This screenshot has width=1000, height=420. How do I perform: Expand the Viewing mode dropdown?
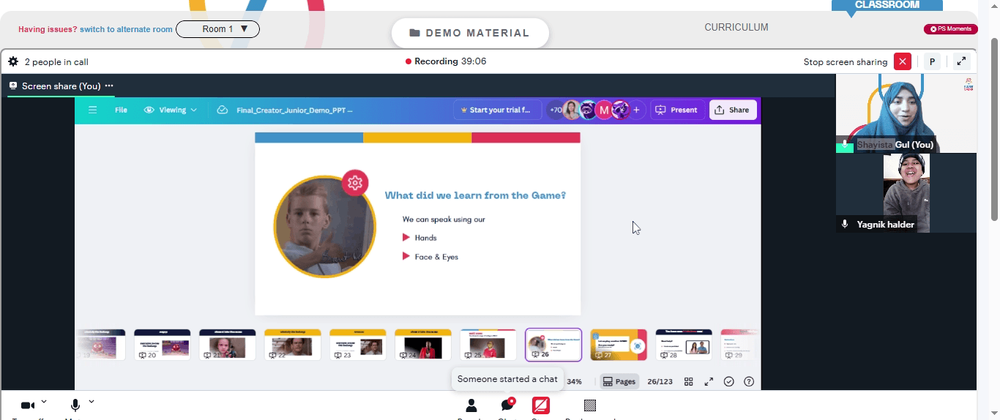tap(170, 110)
